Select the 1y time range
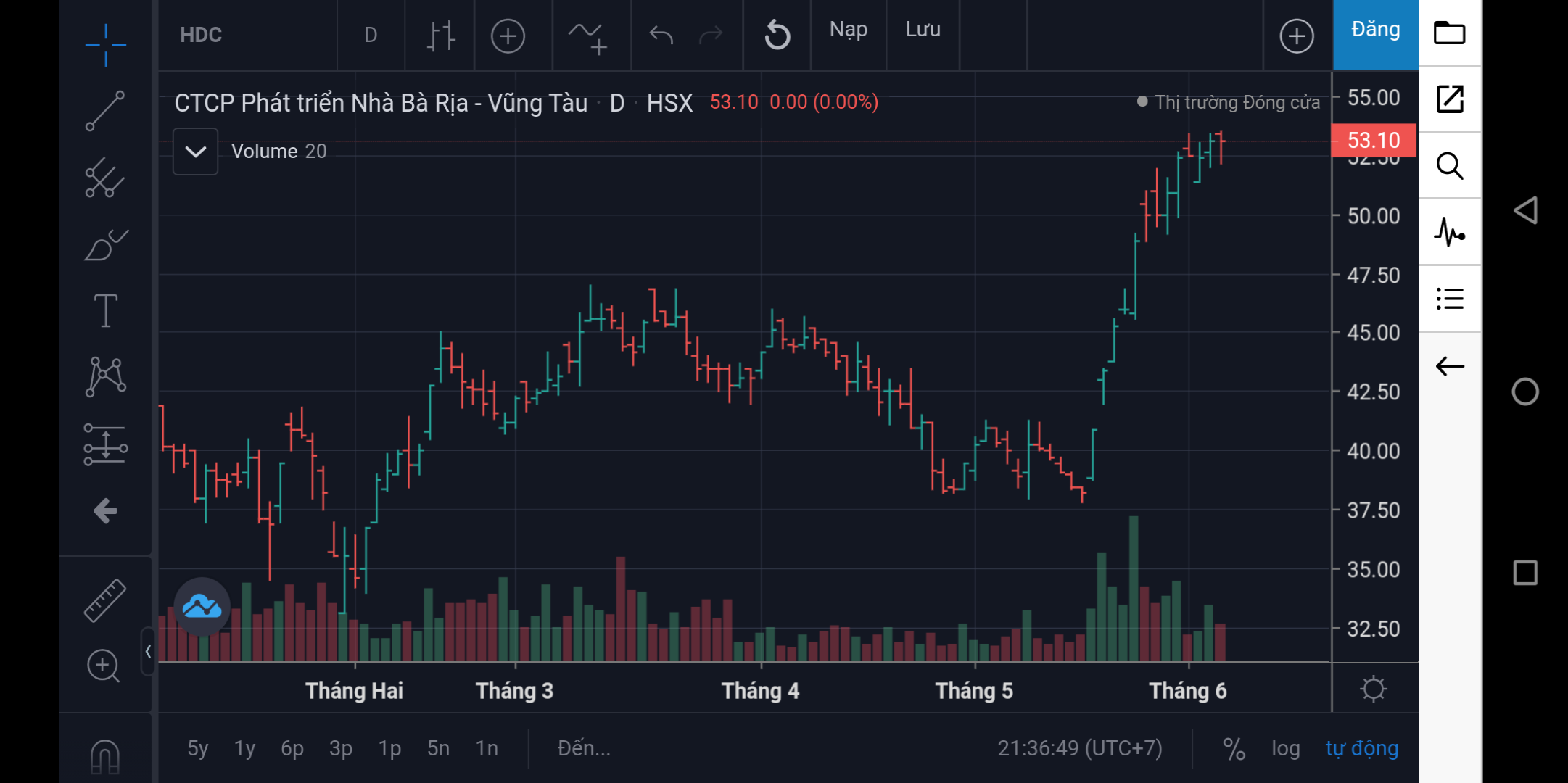The width and height of the screenshot is (1568, 783). click(x=244, y=748)
